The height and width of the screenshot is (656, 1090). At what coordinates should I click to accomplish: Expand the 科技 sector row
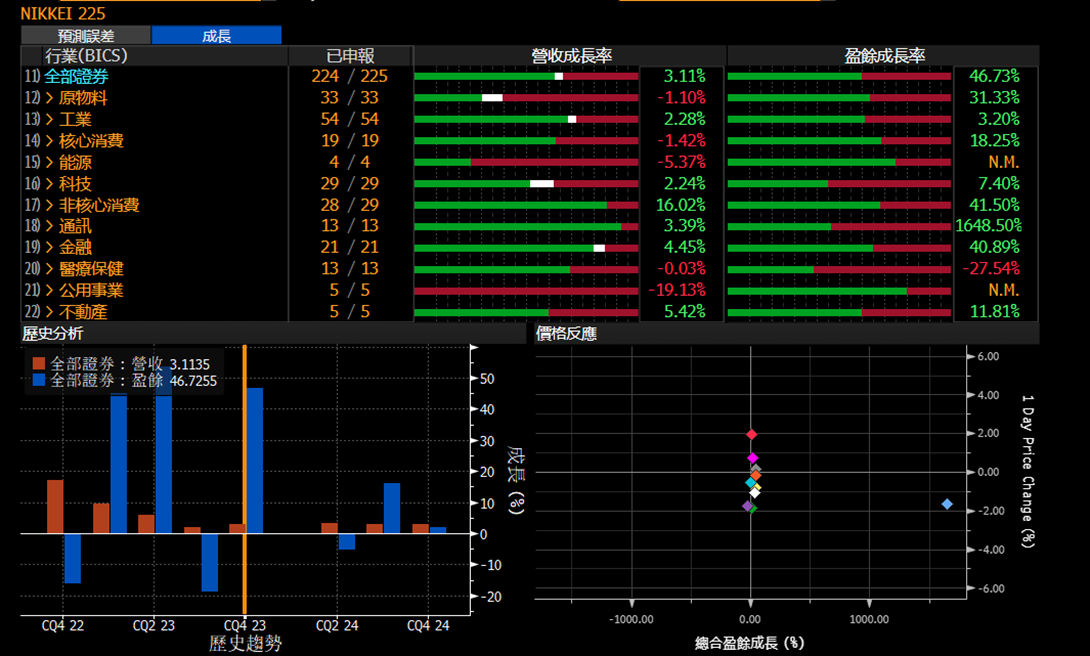click(49, 184)
